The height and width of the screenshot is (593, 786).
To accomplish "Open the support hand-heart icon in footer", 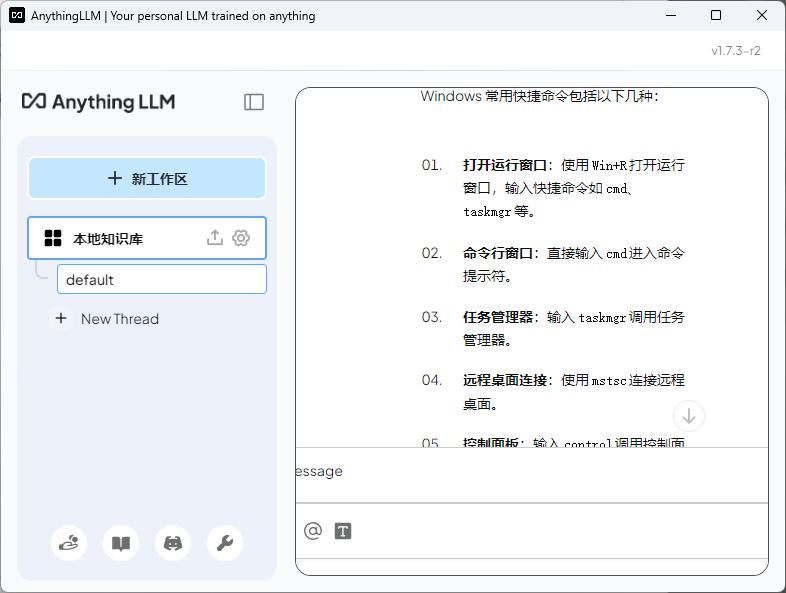I will click(69, 543).
